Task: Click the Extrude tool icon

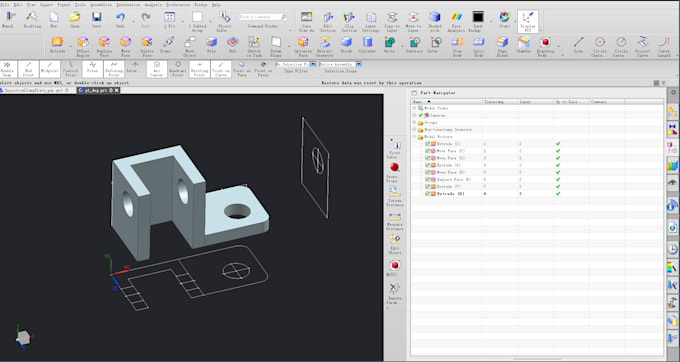Action: click(57, 42)
